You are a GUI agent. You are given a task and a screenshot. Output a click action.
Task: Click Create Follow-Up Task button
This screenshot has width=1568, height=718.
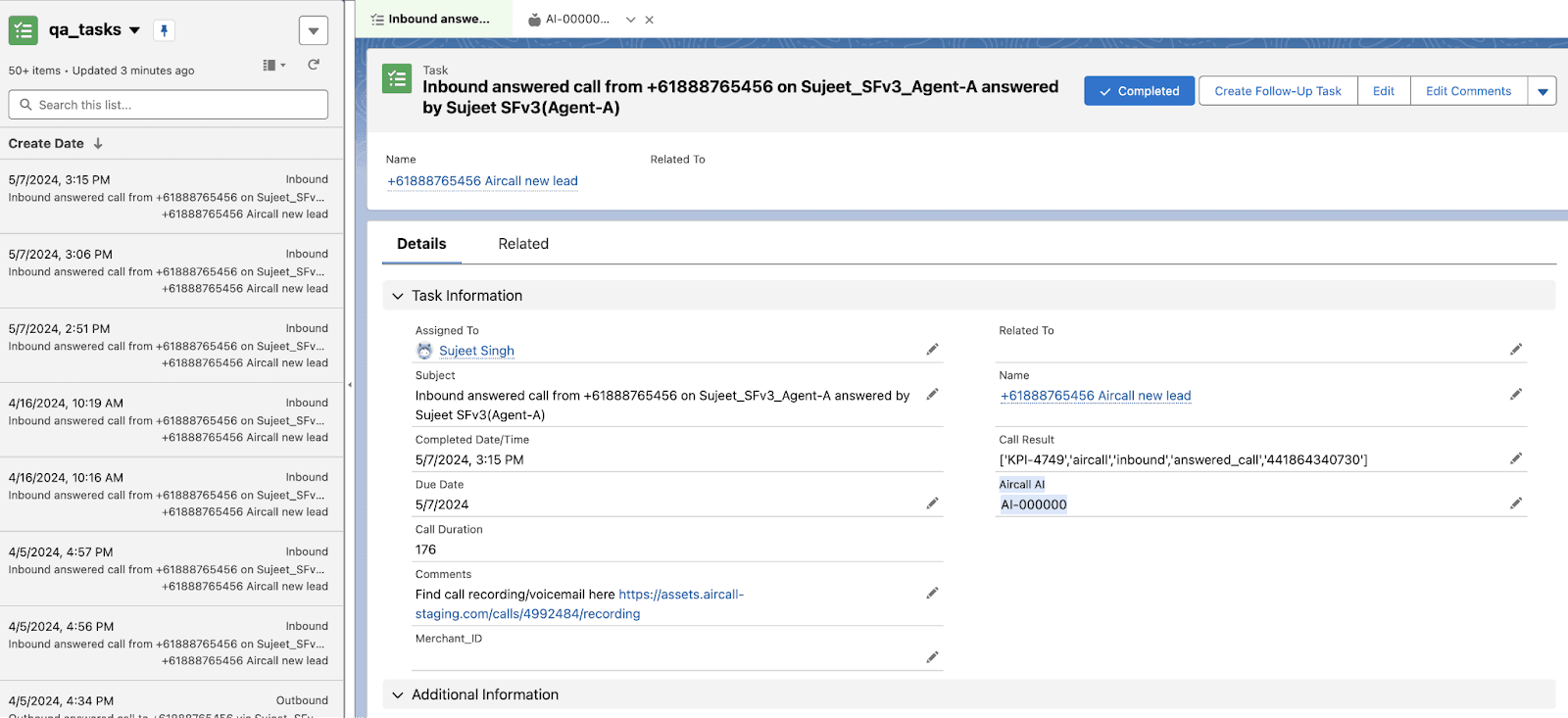click(1277, 91)
